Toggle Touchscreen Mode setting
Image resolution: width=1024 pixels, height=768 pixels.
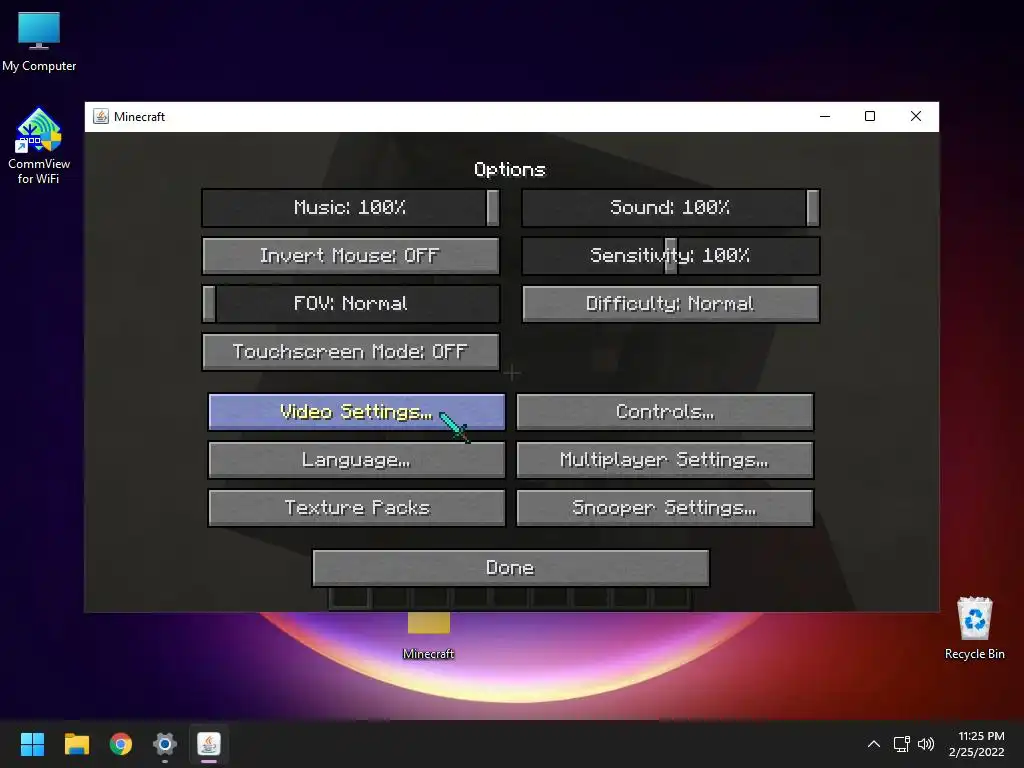(351, 352)
